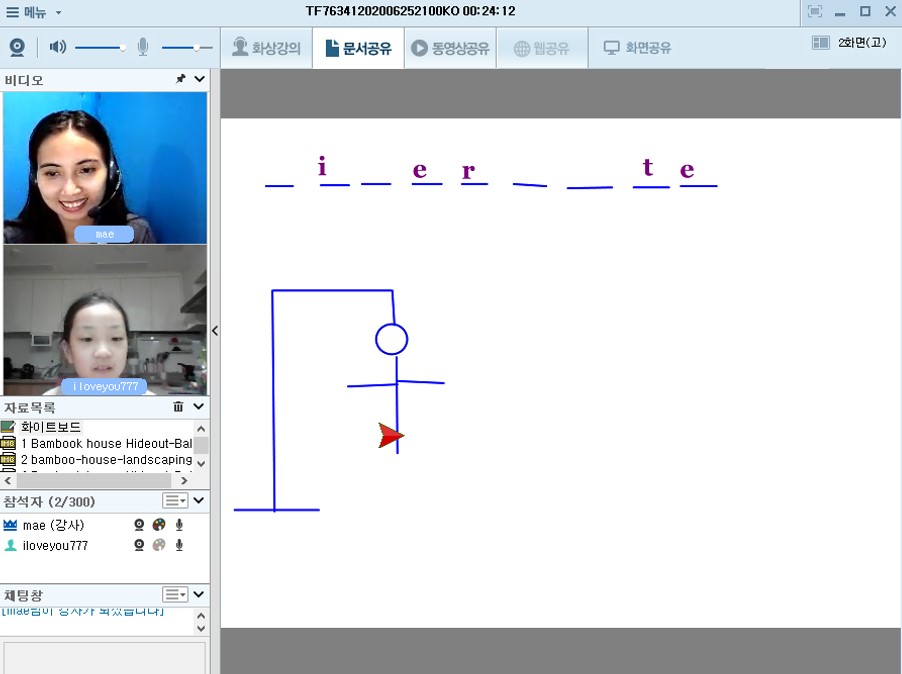Viewport: 902px width, 674px height.
Task: Switch to the 화상강의 tab
Action: coord(266,48)
